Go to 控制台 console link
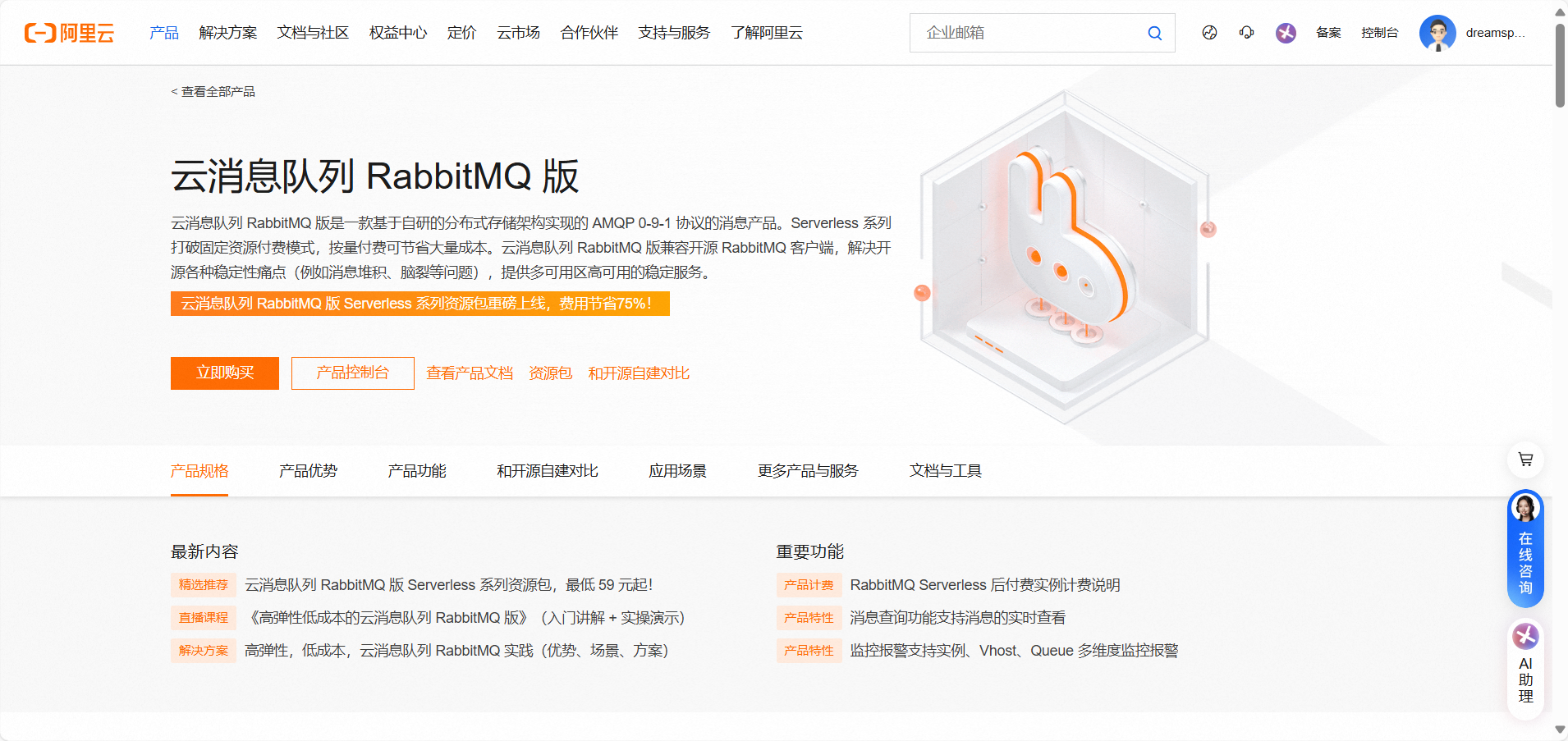 [x=1379, y=33]
